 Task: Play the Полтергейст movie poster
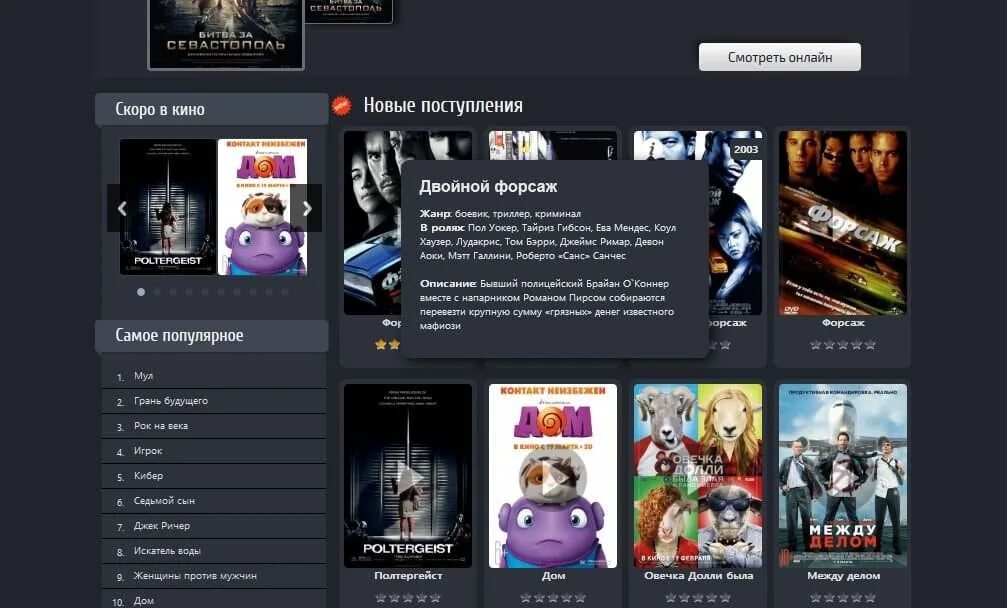(408, 476)
